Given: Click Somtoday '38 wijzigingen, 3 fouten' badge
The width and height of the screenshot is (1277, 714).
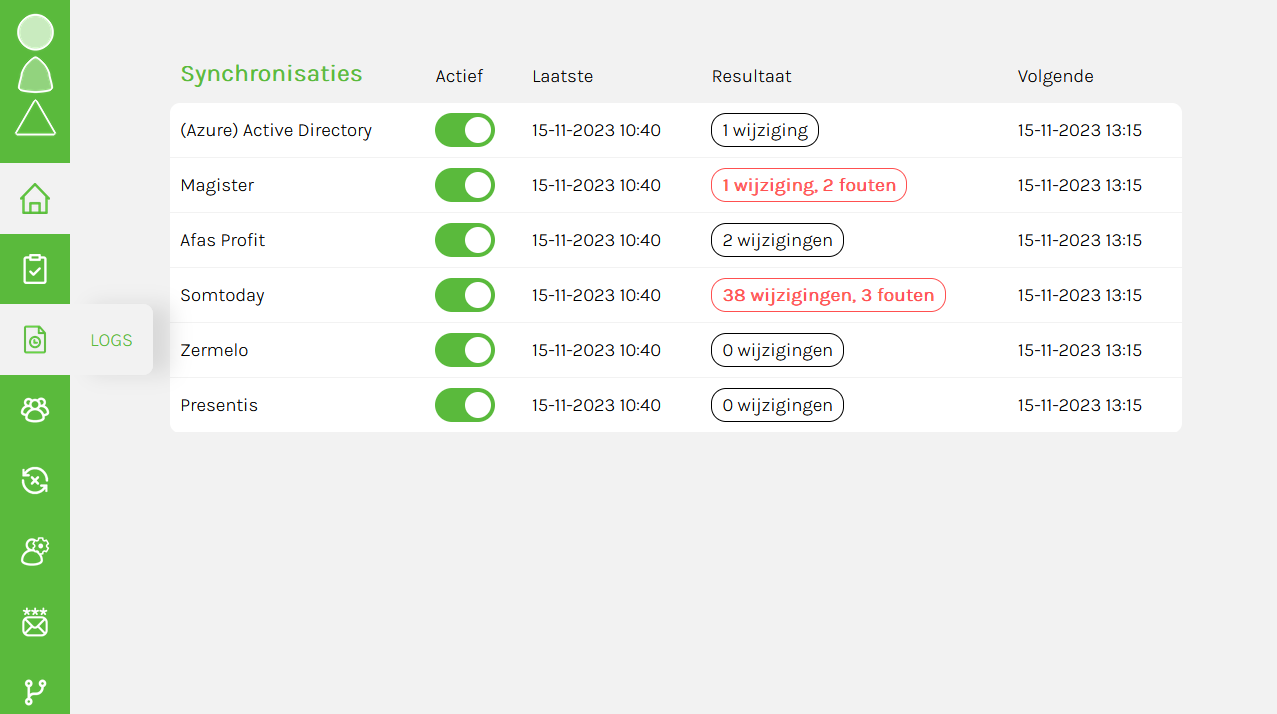Looking at the screenshot, I should (828, 295).
